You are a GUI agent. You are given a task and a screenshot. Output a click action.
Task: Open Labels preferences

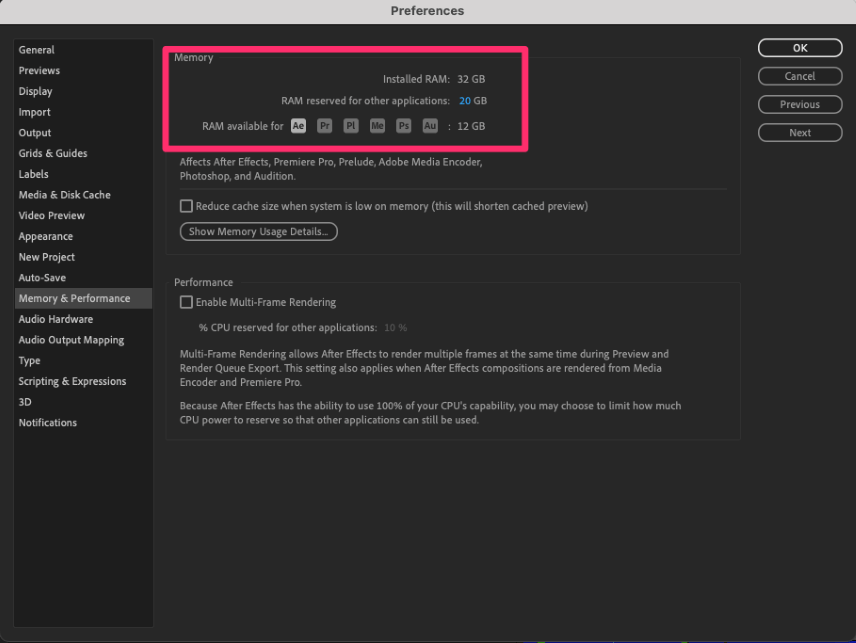pyautogui.click(x=83, y=174)
